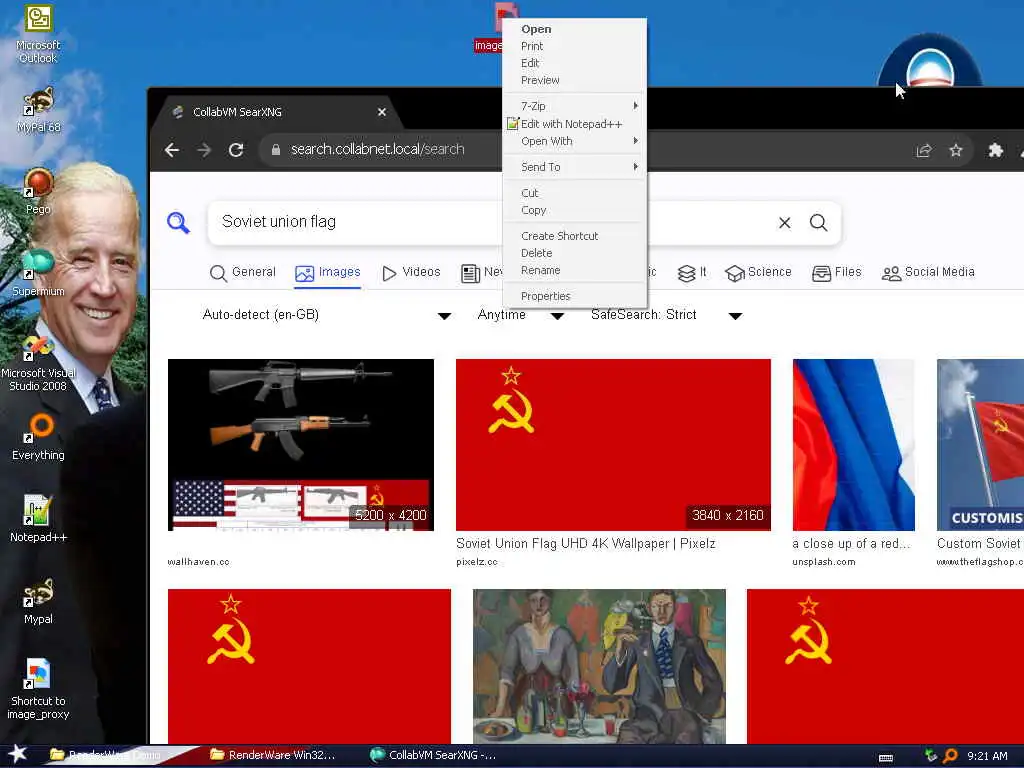
Task: Open the Russian tricolor flag thumbnail
Action: [854, 445]
